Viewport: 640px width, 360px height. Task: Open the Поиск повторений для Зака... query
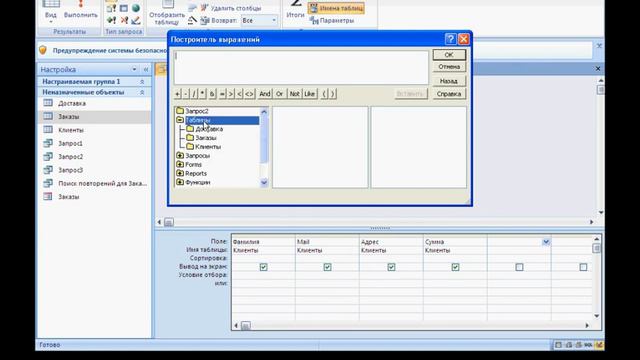tap(94, 183)
